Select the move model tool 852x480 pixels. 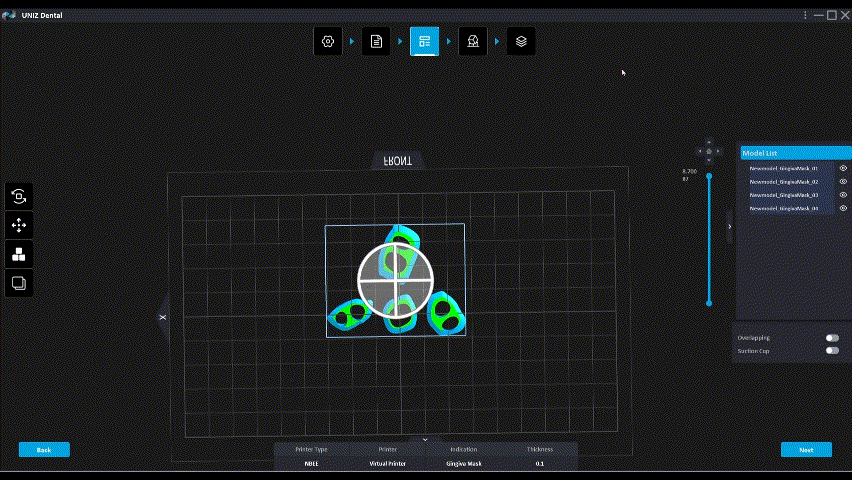coord(19,225)
